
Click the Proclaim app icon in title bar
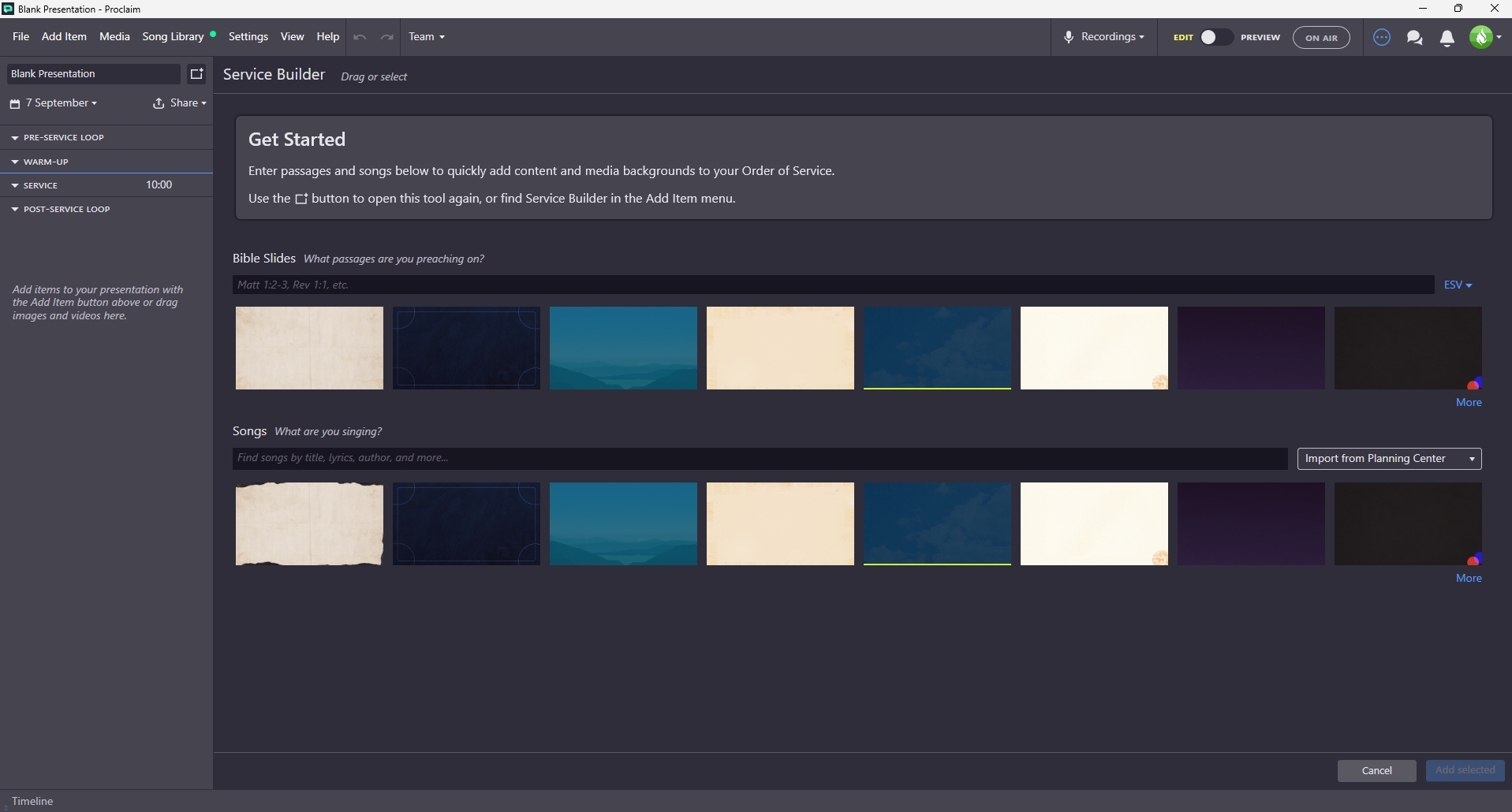click(8, 9)
